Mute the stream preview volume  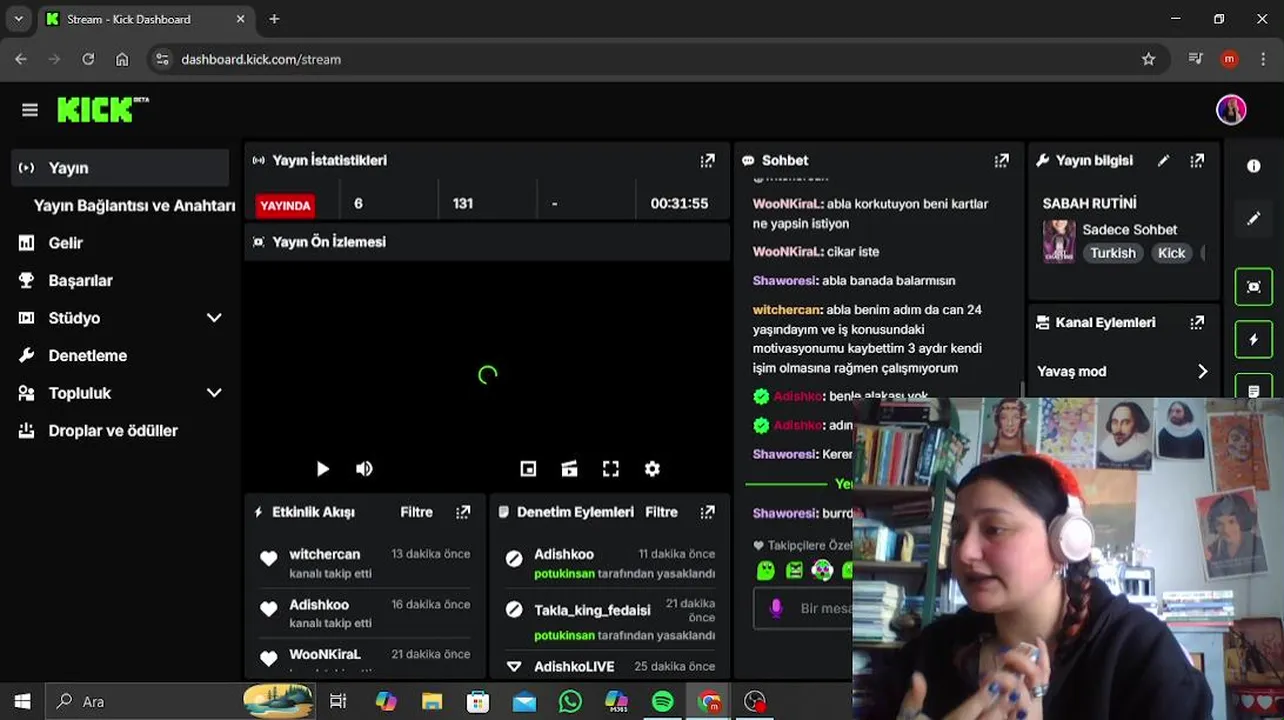[x=364, y=469]
